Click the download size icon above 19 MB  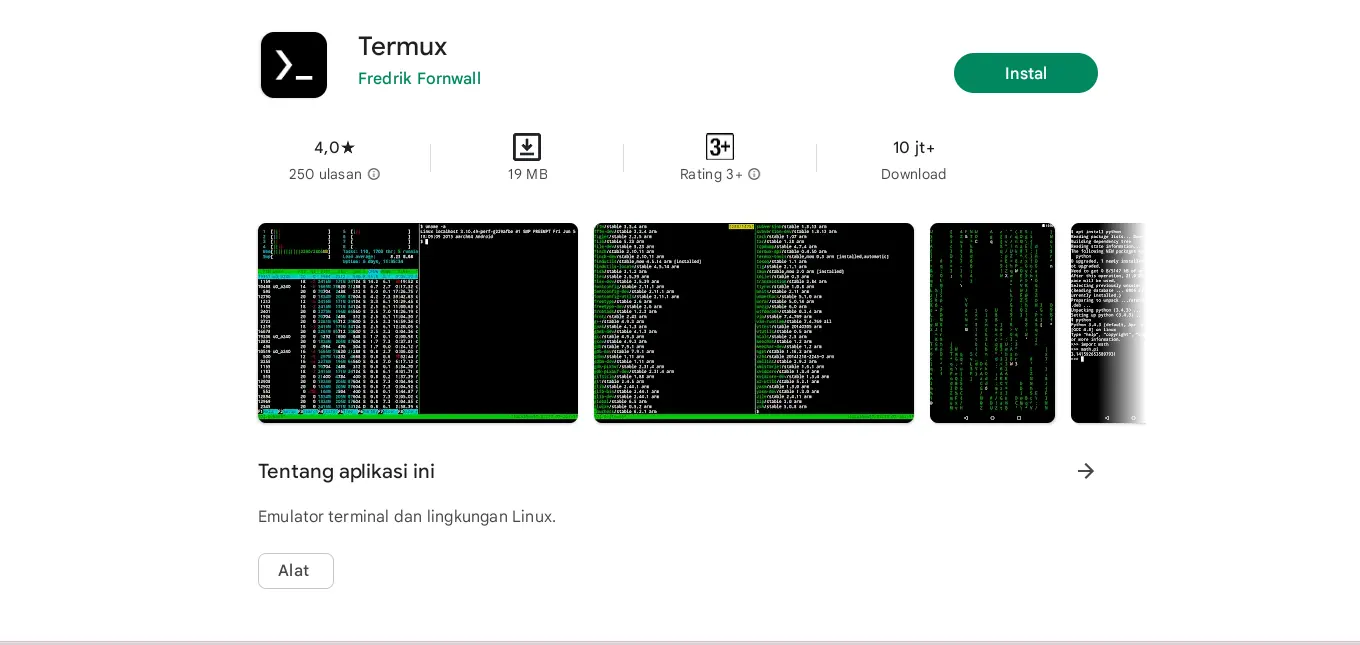(527, 147)
